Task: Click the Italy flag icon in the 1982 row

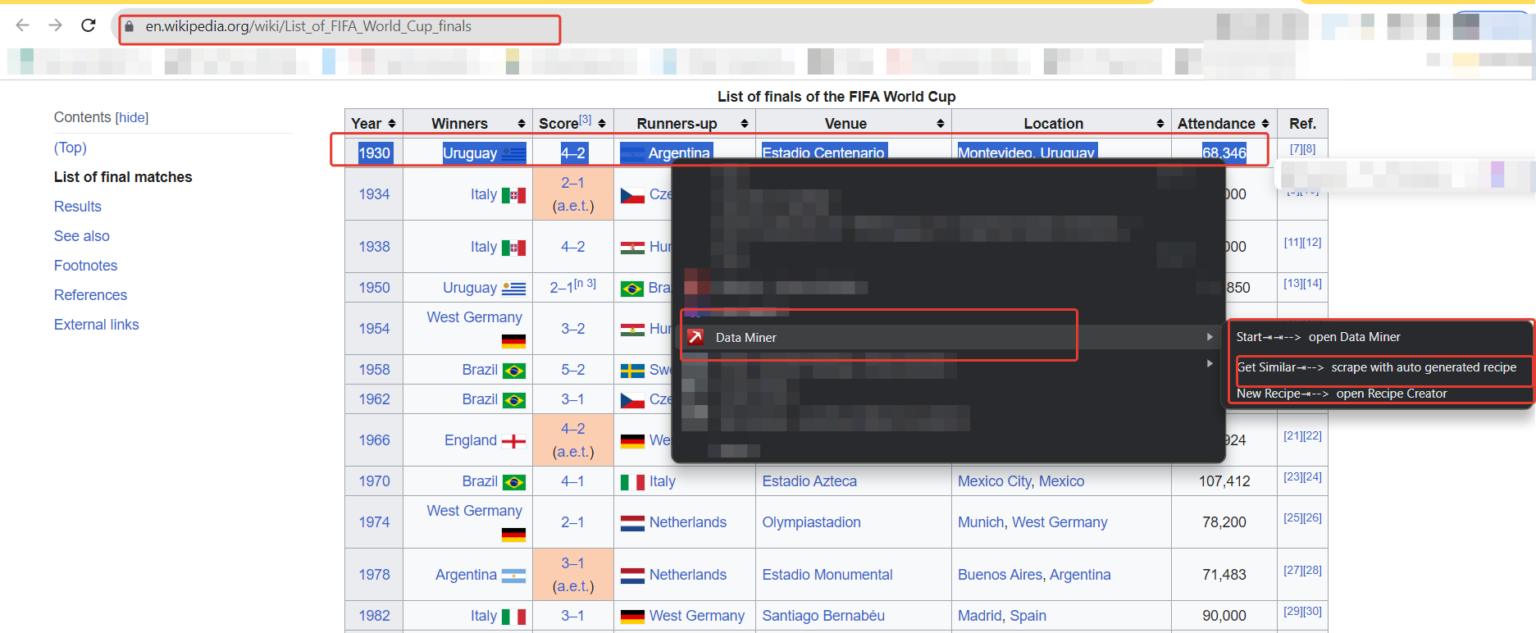Action: point(515,616)
